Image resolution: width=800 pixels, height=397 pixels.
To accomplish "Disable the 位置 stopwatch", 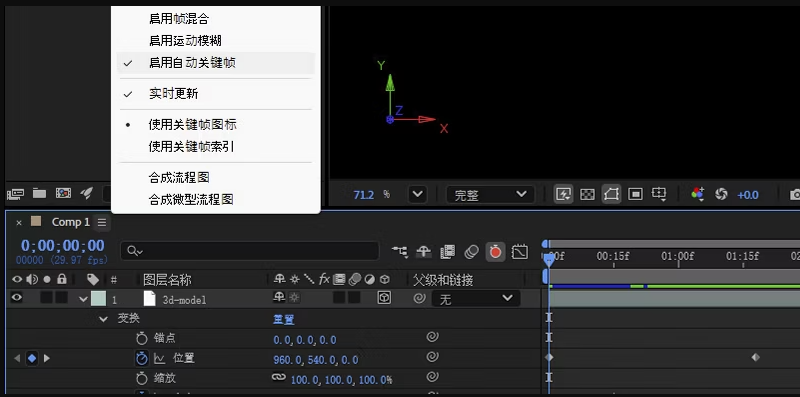I will 142,358.
